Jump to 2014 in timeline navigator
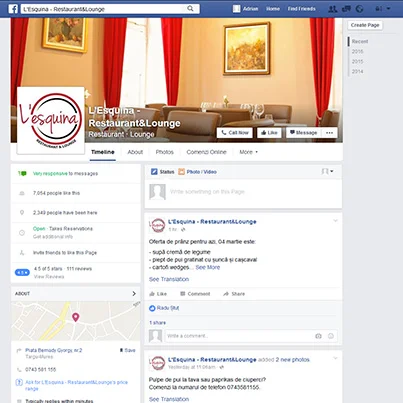 pyautogui.click(x=357, y=72)
